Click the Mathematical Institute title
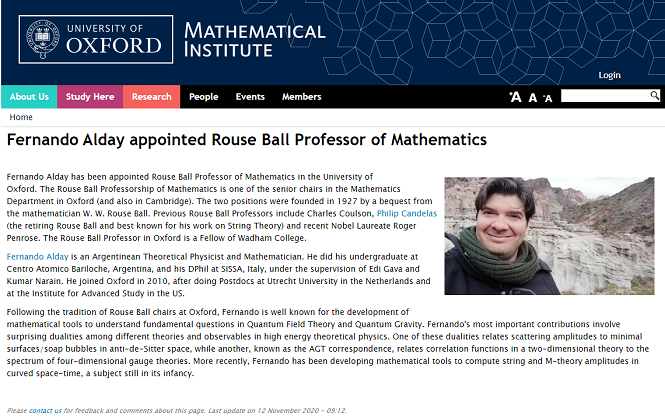Viewport: 665px width, 417px height. tap(255, 41)
